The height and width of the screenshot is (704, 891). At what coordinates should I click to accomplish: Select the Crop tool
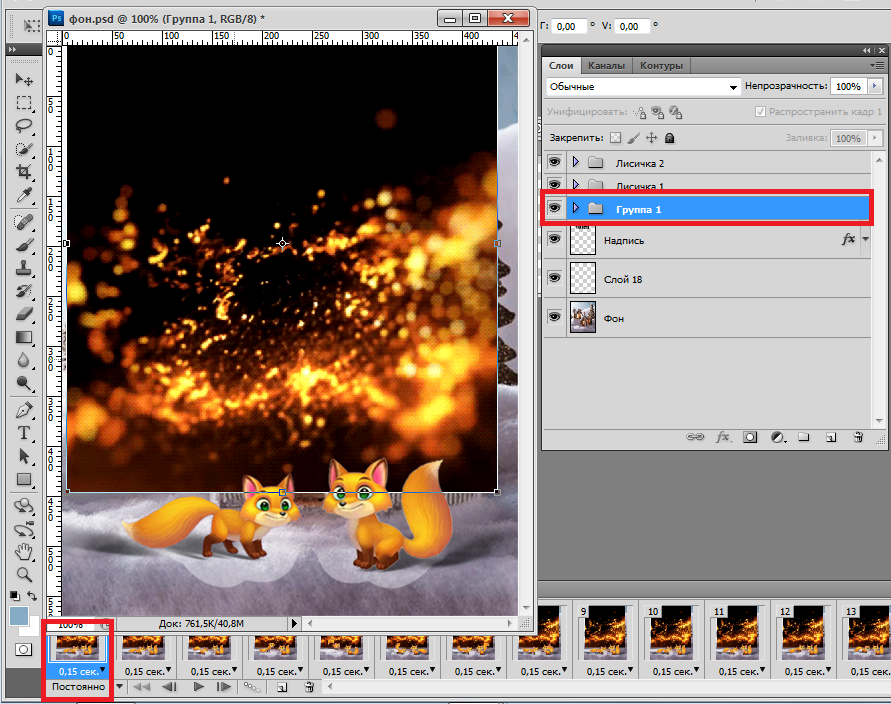pos(23,172)
